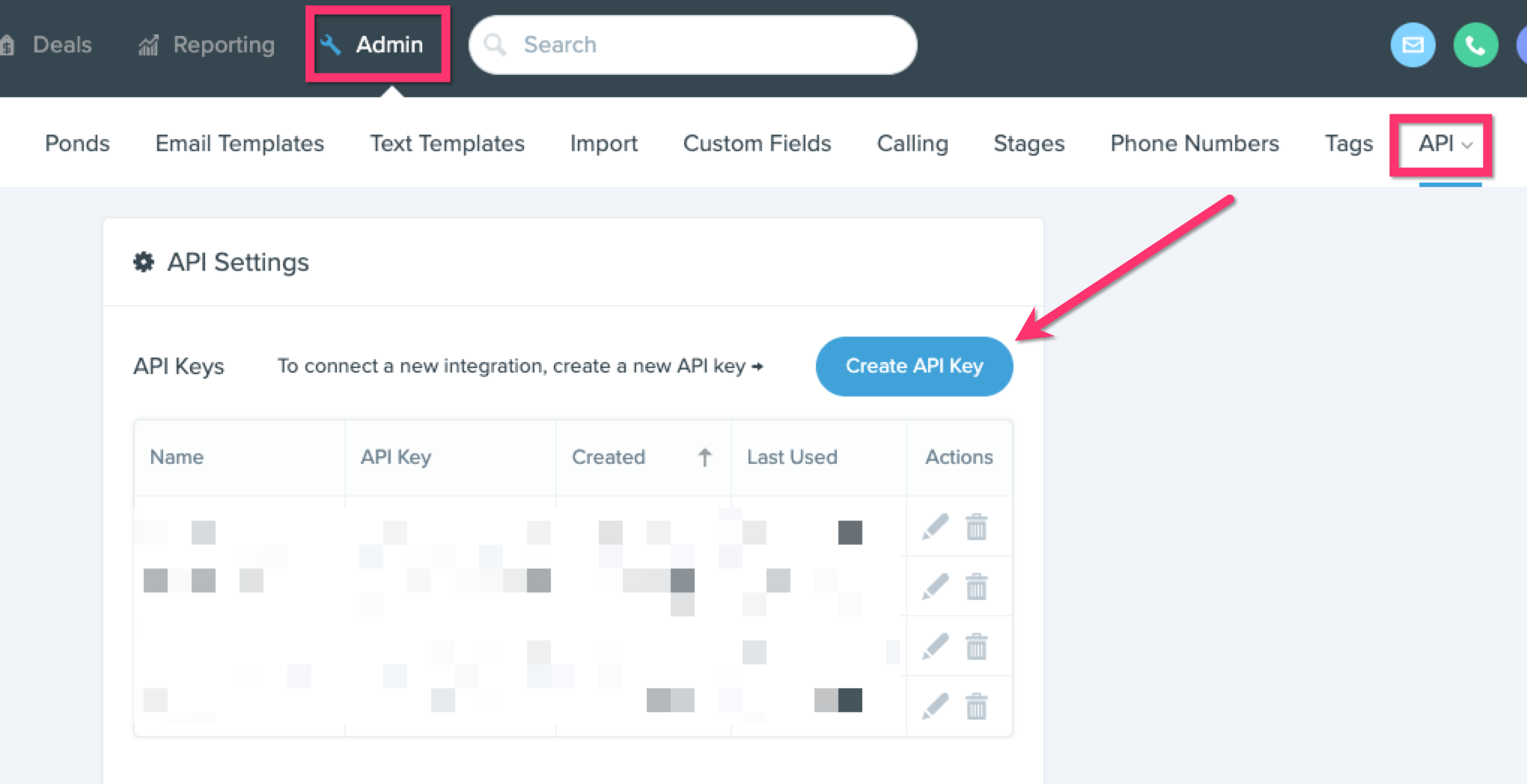Click into the Search field
Viewport: 1527px width, 784px height.
[692, 45]
